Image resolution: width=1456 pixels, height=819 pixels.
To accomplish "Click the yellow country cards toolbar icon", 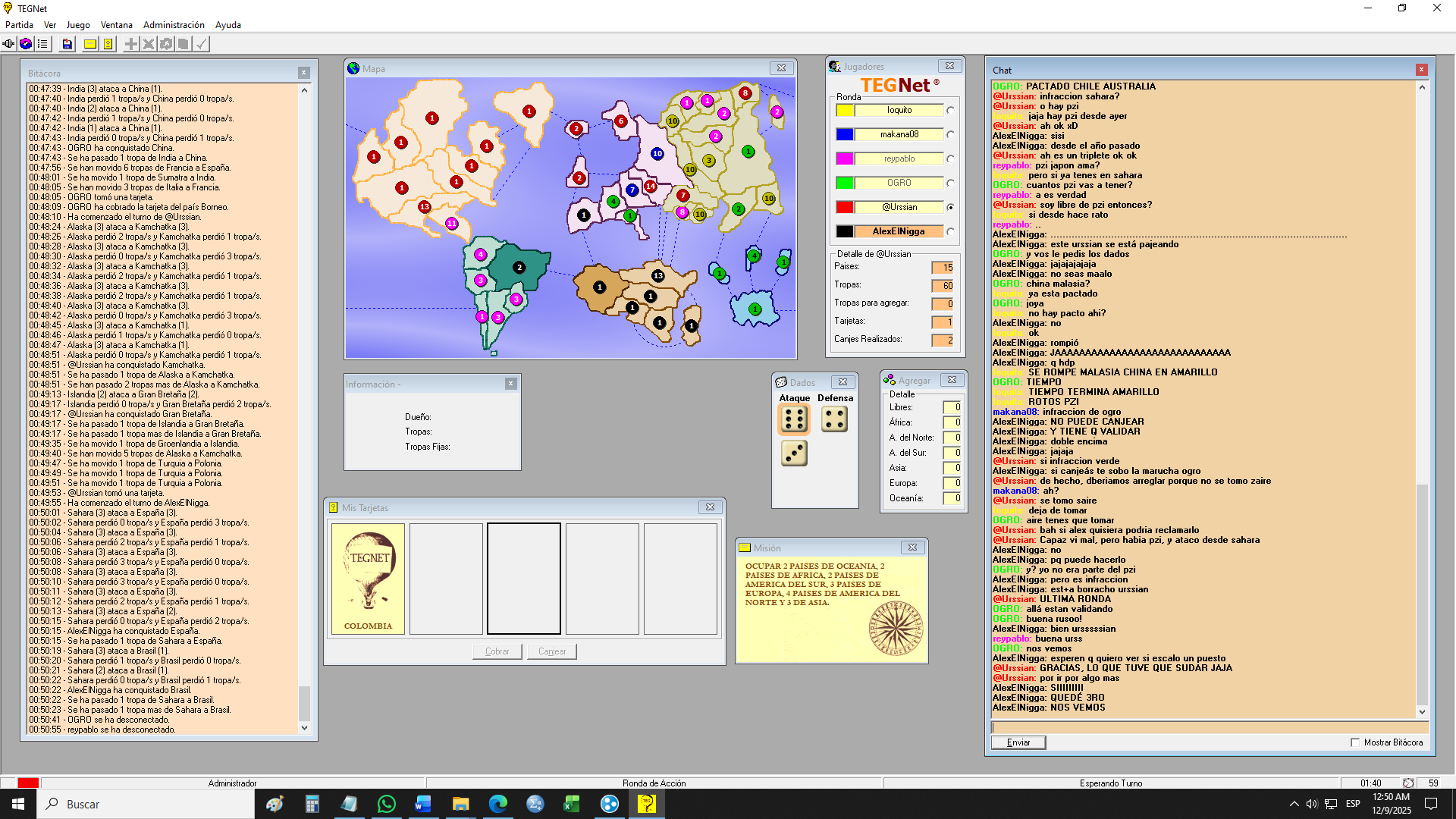I will 108,44.
